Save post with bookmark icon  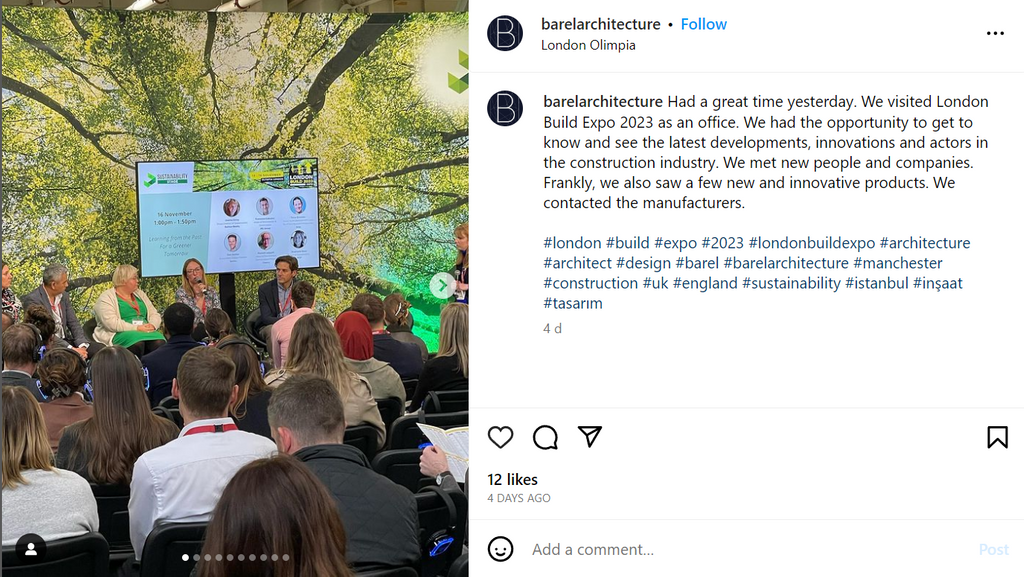(997, 437)
